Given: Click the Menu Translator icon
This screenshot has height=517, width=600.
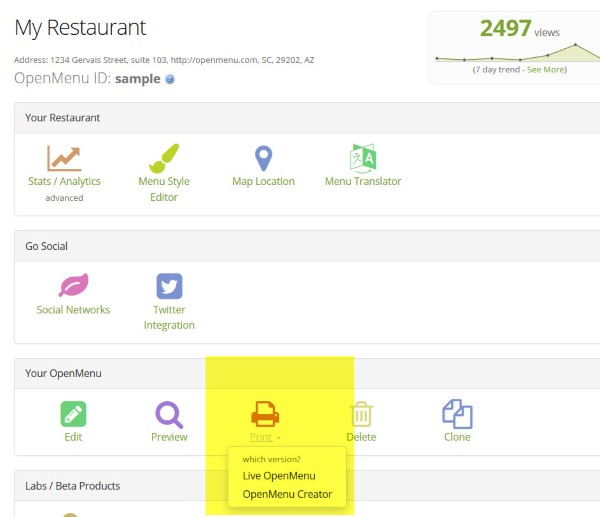Looking at the screenshot, I should [363, 158].
